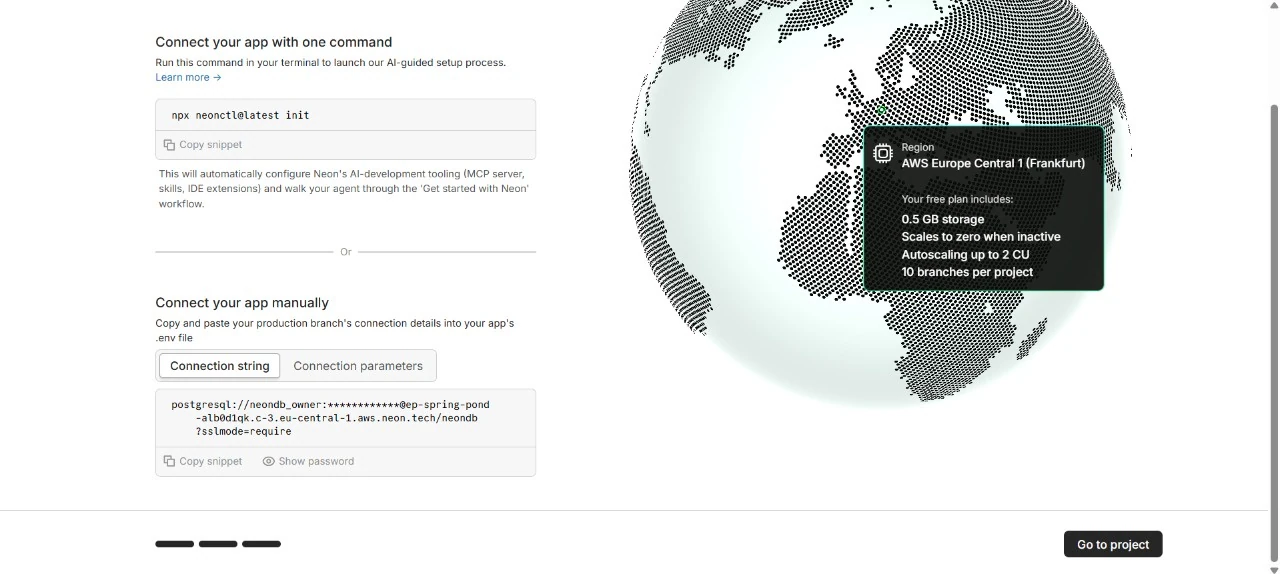Click the copy icon under the connection string
Screen dimensions: 1280x574
tap(169, 461)
